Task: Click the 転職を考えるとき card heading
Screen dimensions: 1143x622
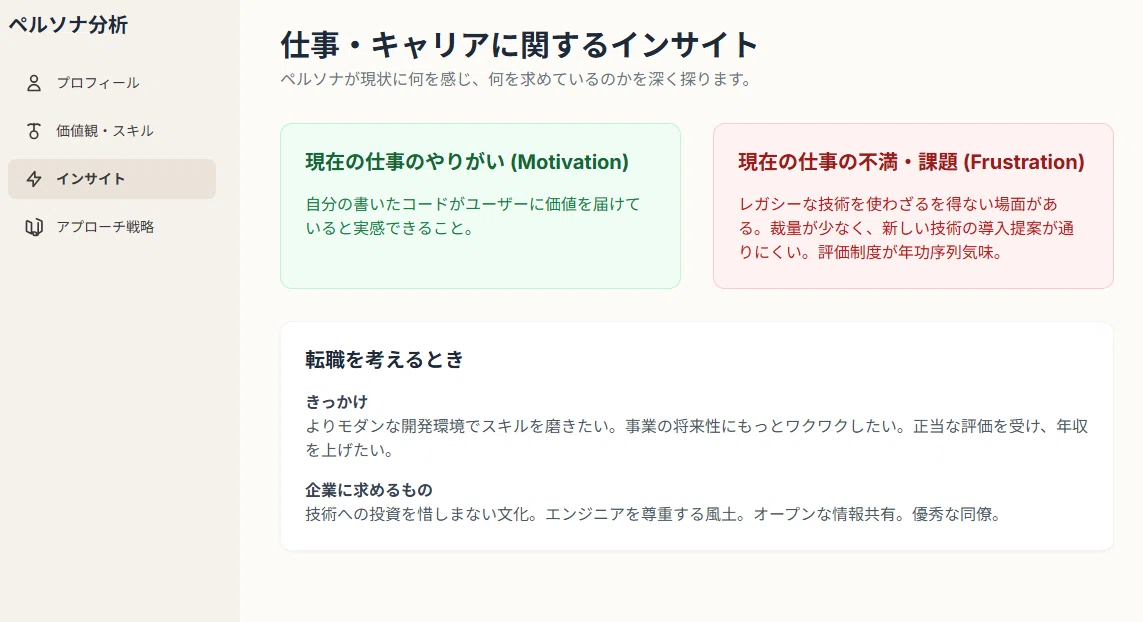Action: coord(384,359)
